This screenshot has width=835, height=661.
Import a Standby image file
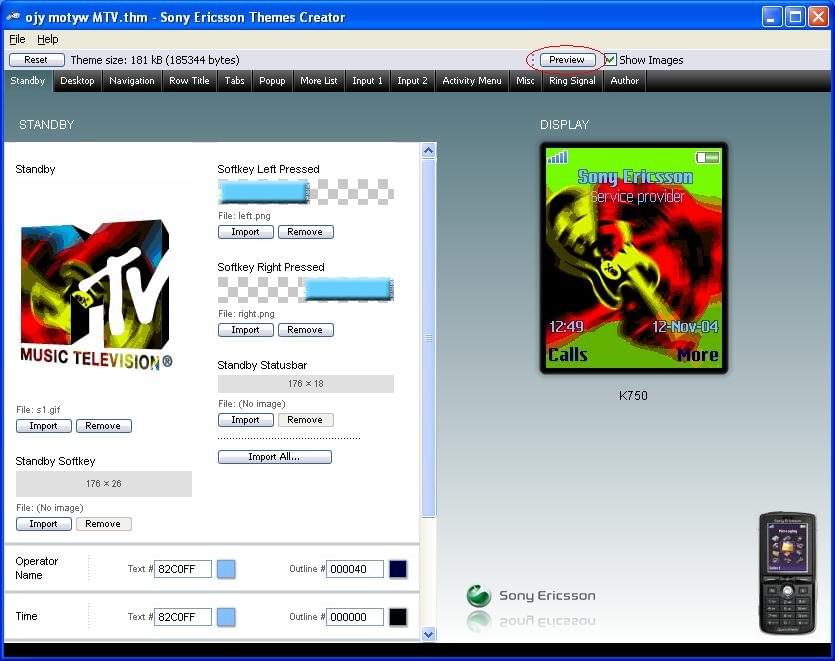point(44,426)
